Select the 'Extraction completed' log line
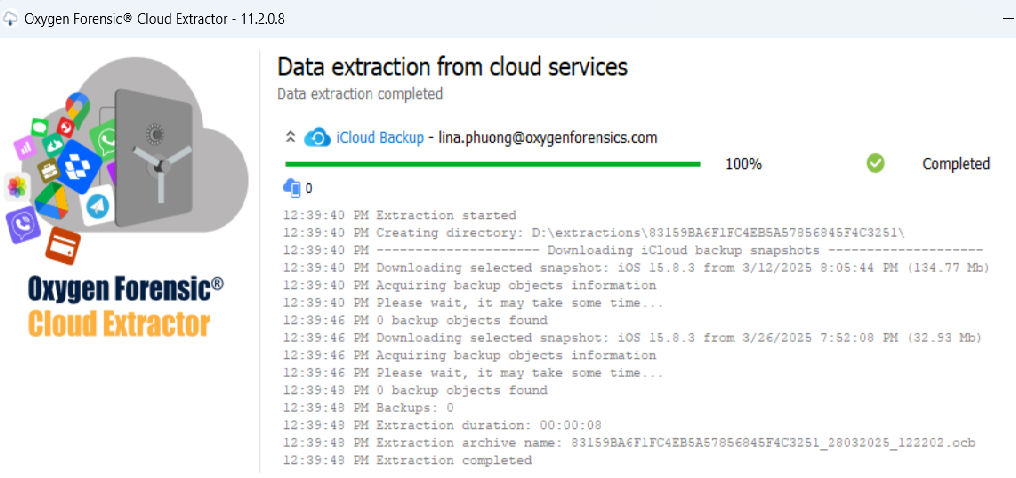1016x478 pixels. 408,461
